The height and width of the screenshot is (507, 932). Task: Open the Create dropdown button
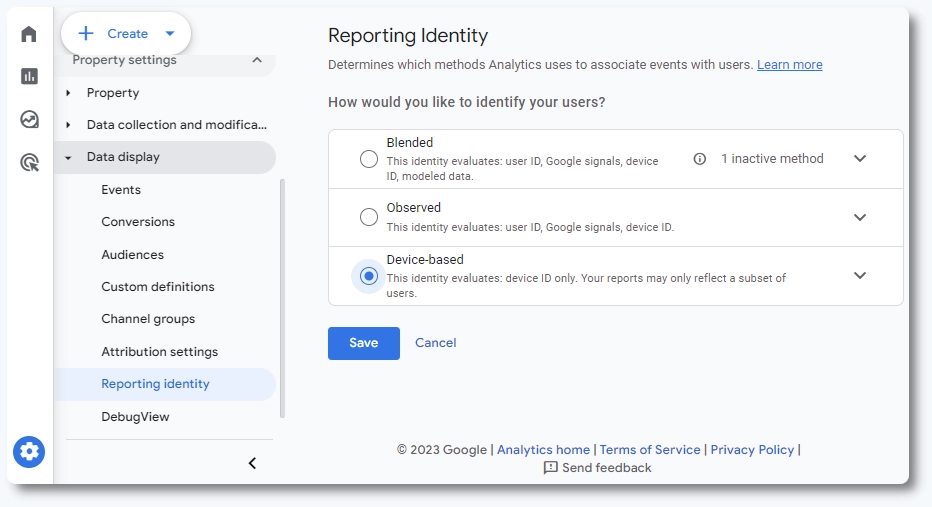coord(126,34)
